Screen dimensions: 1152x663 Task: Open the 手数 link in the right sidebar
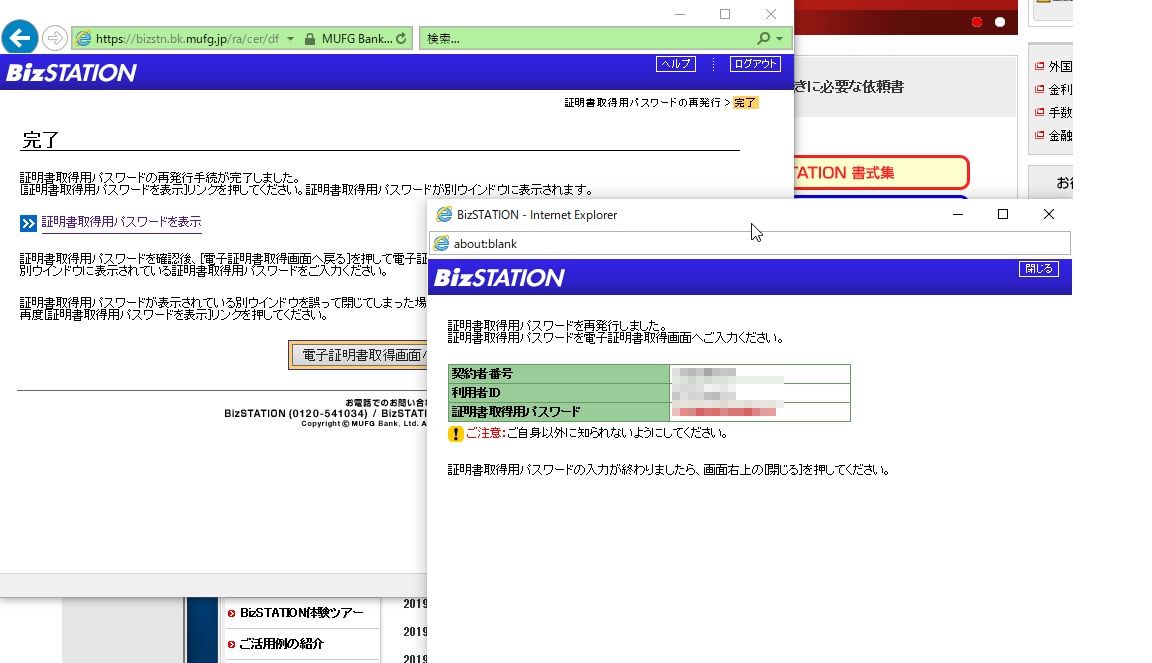tap(1060, 112)
